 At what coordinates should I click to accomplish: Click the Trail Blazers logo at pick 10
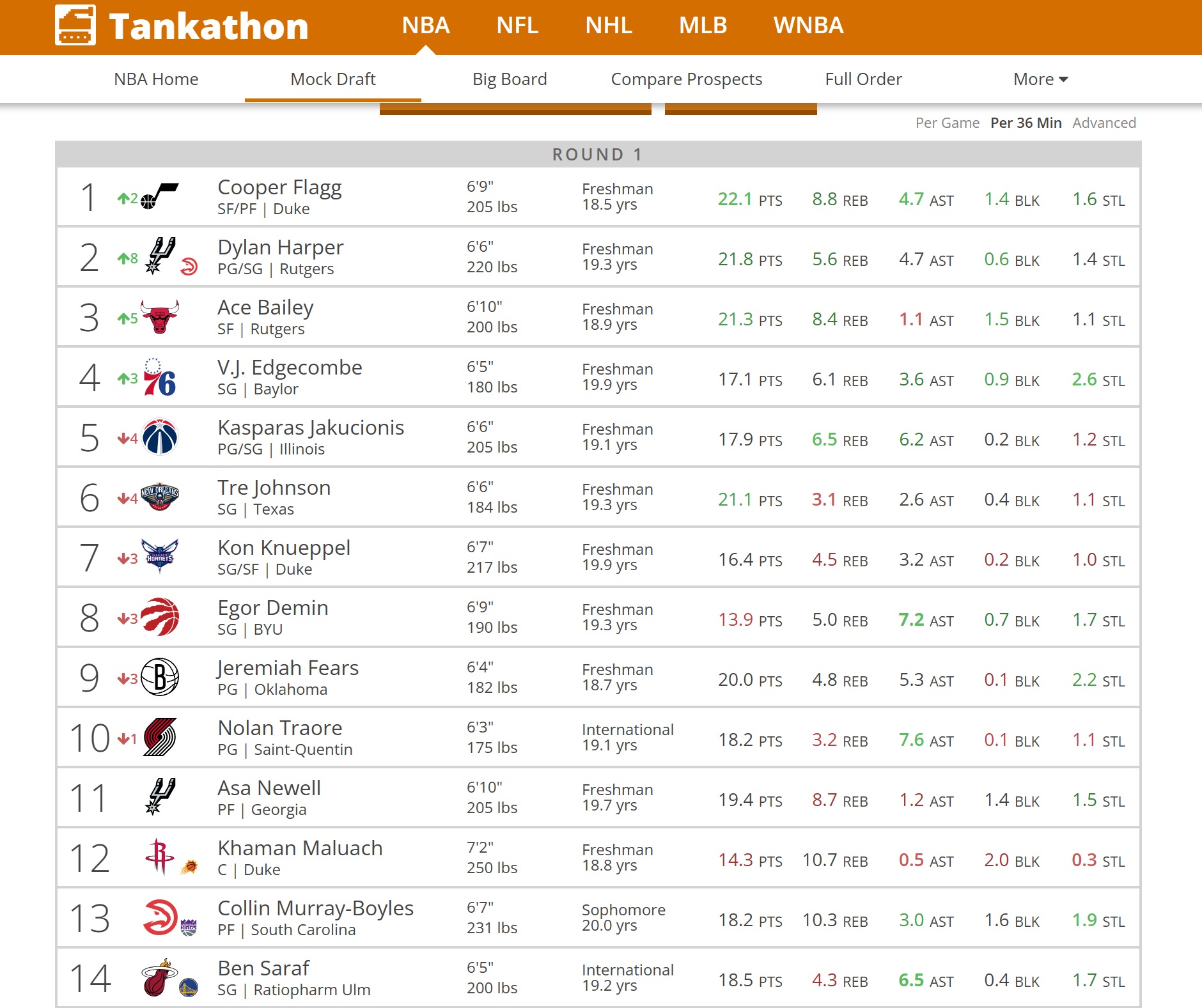coord(160,737)
